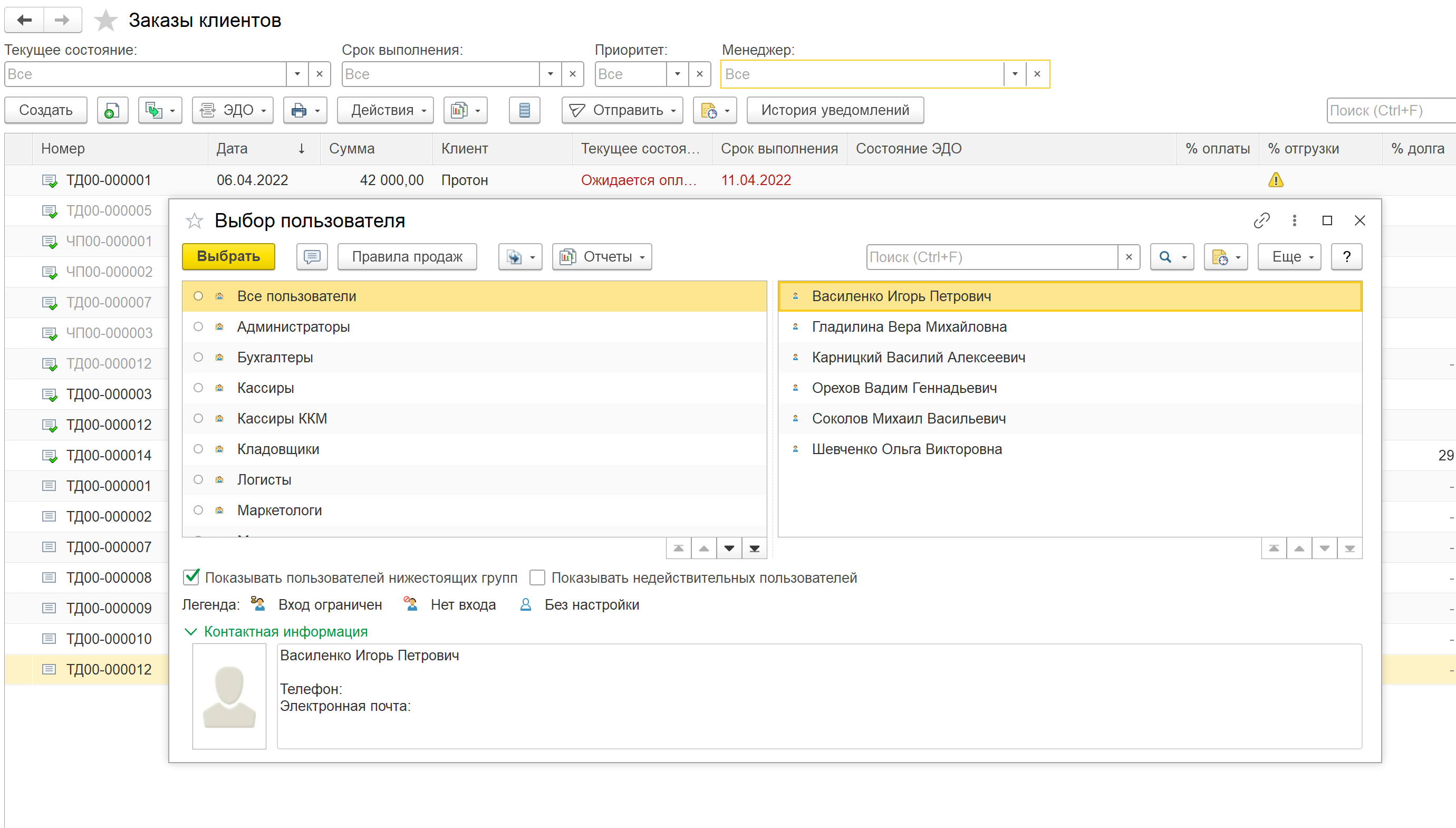Click the comment bubble icon in dialog
This screenshot has width=1456, height=828.
pos(312,256)
